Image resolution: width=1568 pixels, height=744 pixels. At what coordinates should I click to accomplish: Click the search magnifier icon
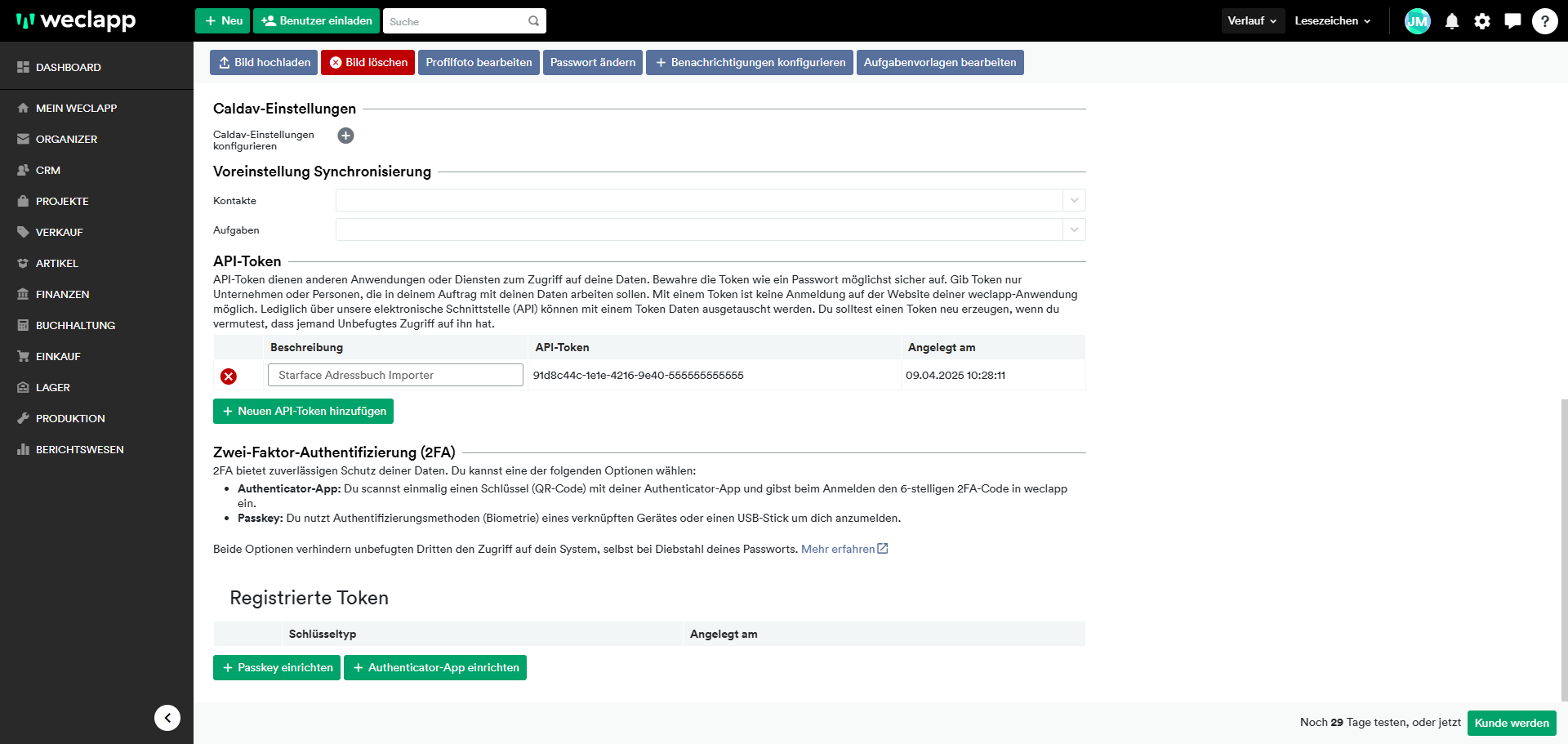tap(533, 21)
